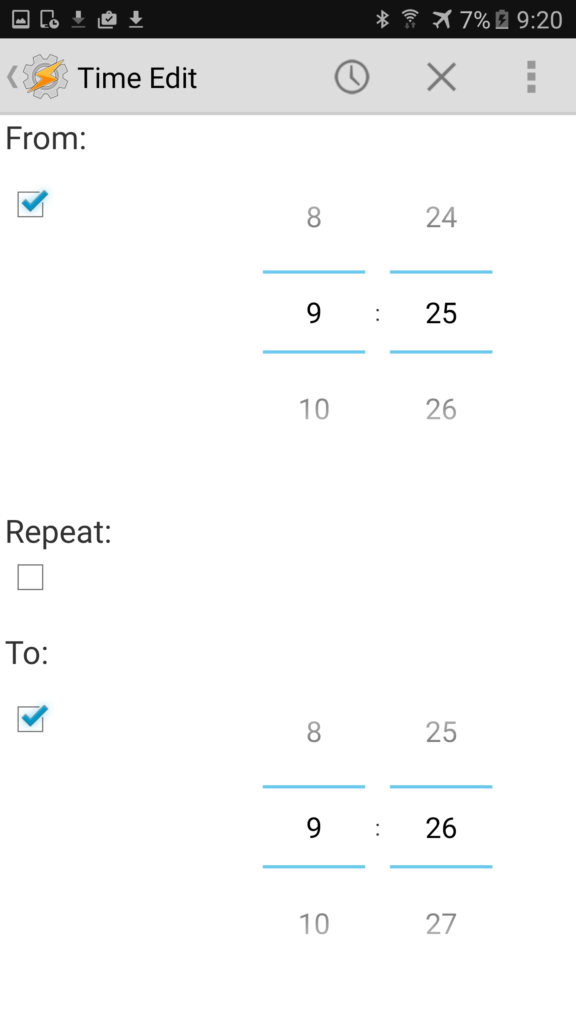Viewport: 576px width, 1024px height.
Task: Select hour 10 in To picker
Action: pos(314,924)
